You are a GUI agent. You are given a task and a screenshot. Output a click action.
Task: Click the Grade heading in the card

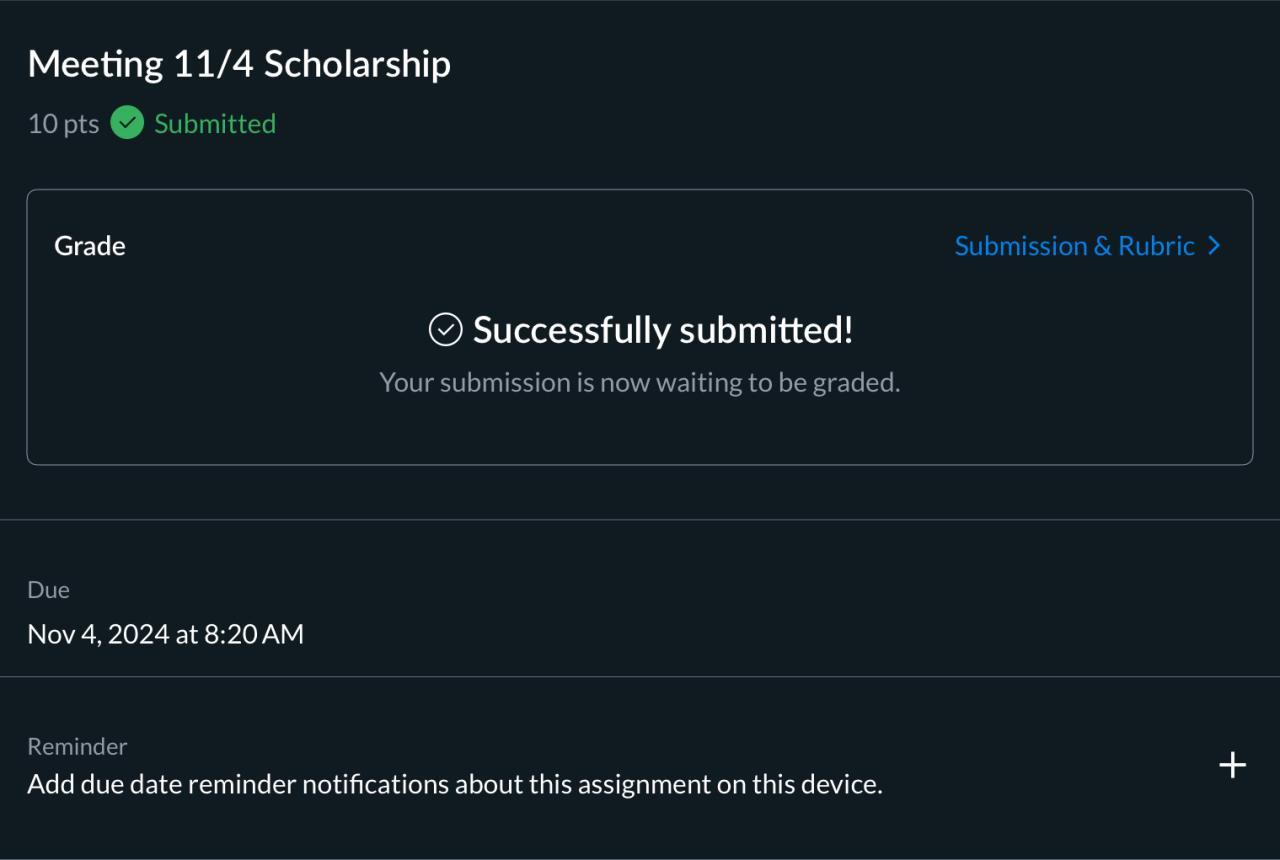point(90,246)
